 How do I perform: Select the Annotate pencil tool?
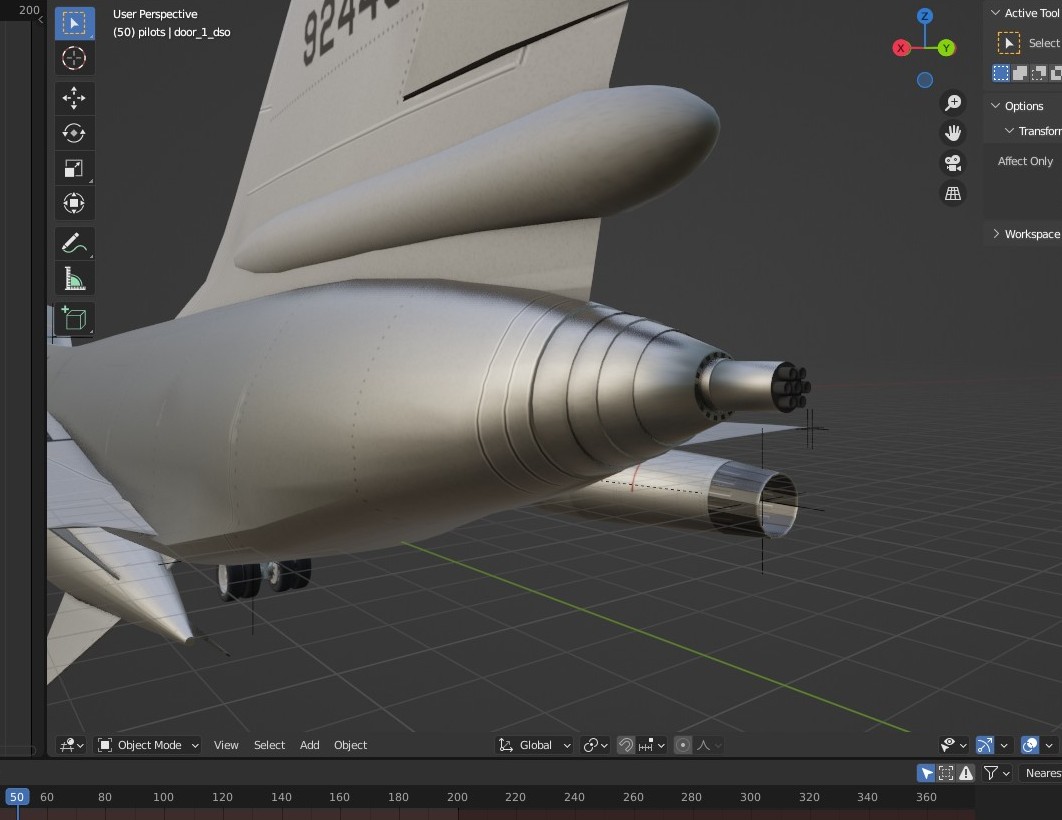(74, 244)
